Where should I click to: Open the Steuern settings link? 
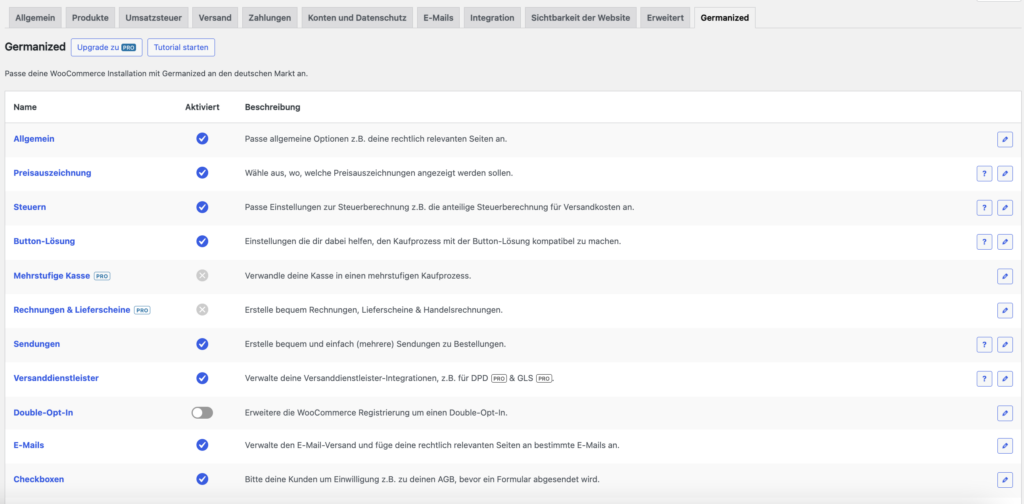(x=29, y=207)
